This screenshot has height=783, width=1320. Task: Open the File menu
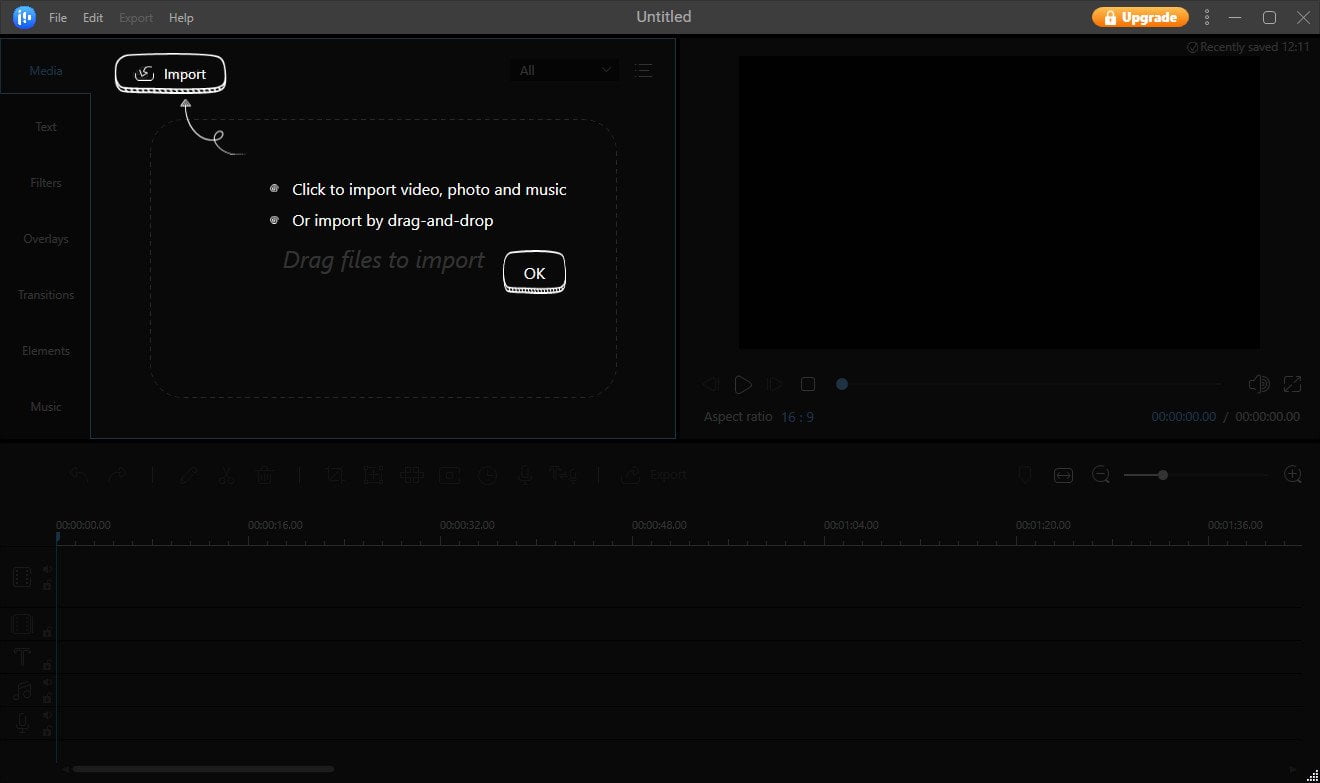pos(58,18)
